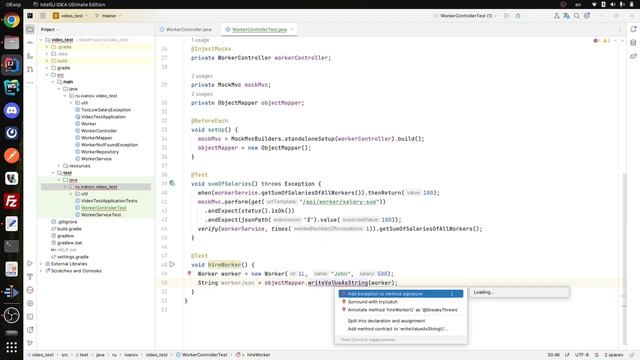This screenshot has width=640, height=360.
Task: Open WorkerRepository class in tree
Action: 100,152
